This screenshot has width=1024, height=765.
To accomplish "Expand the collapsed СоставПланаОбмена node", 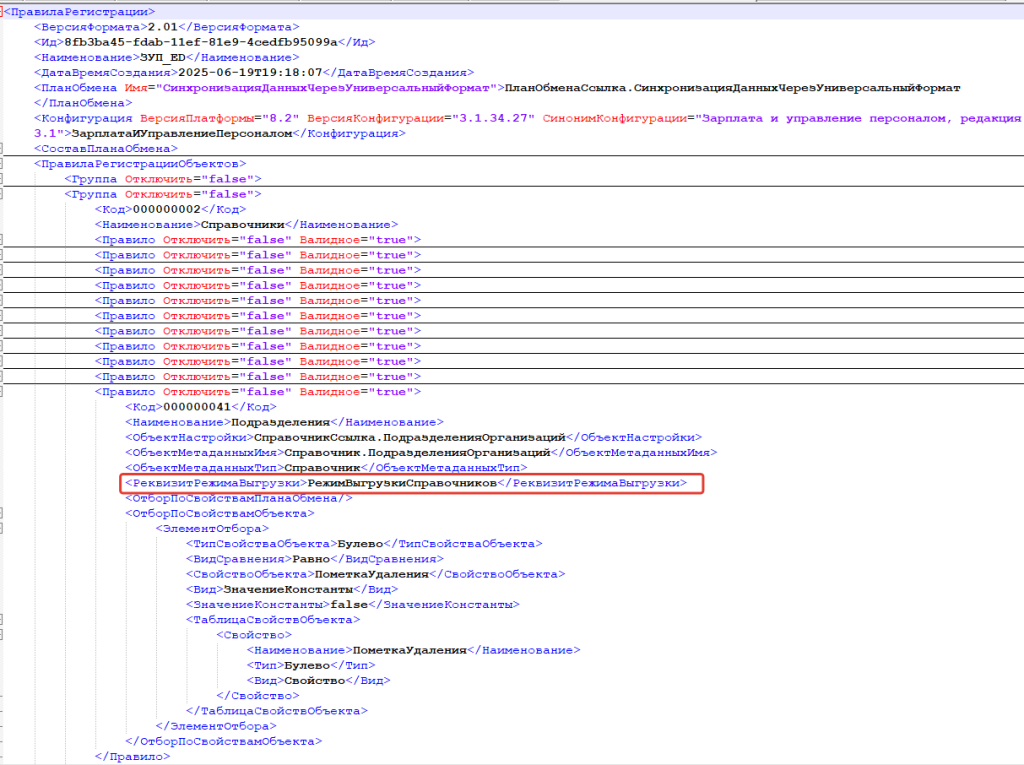I will 3,148.
